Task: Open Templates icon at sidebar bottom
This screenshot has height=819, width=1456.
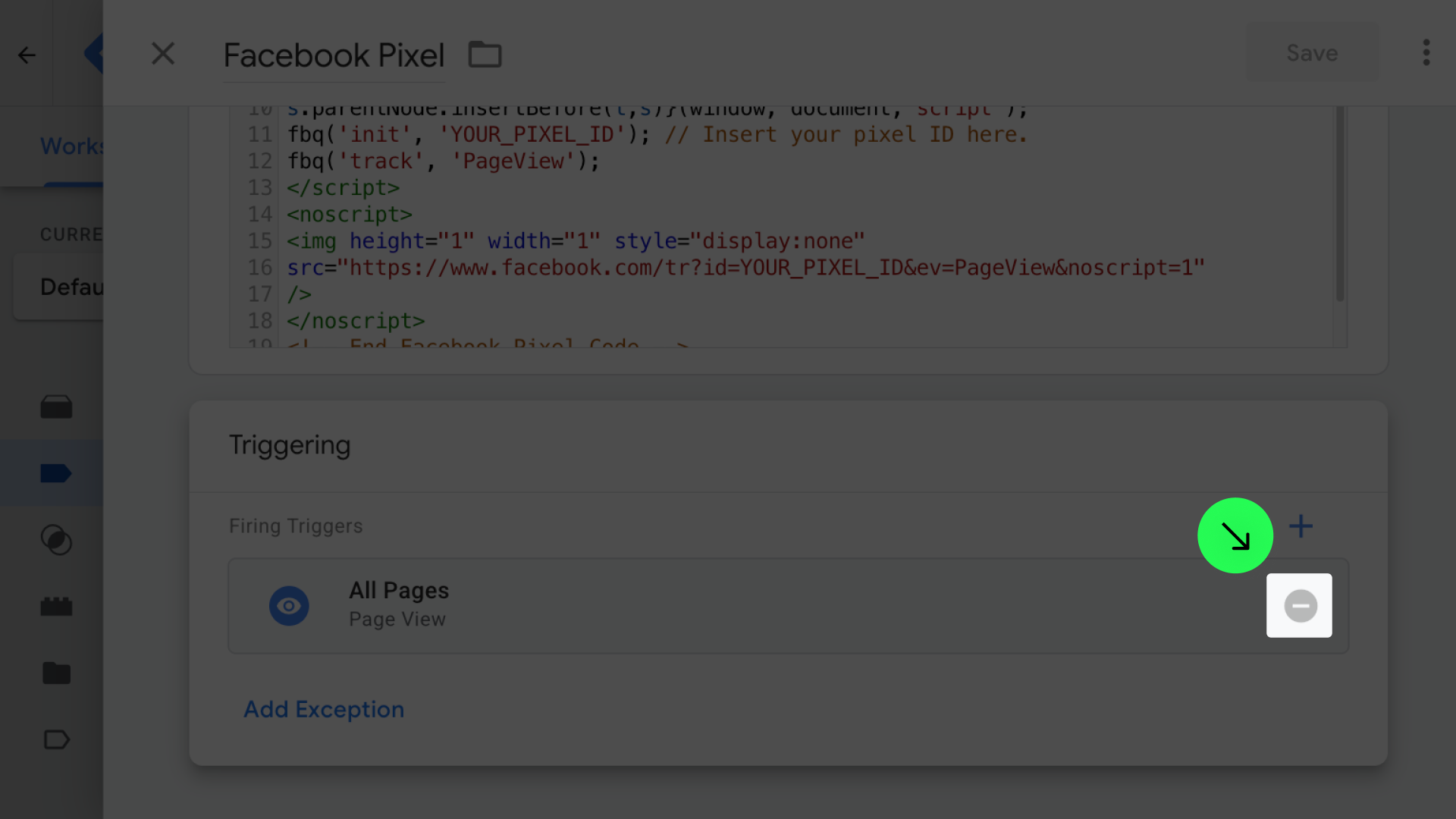Action: 56,739
